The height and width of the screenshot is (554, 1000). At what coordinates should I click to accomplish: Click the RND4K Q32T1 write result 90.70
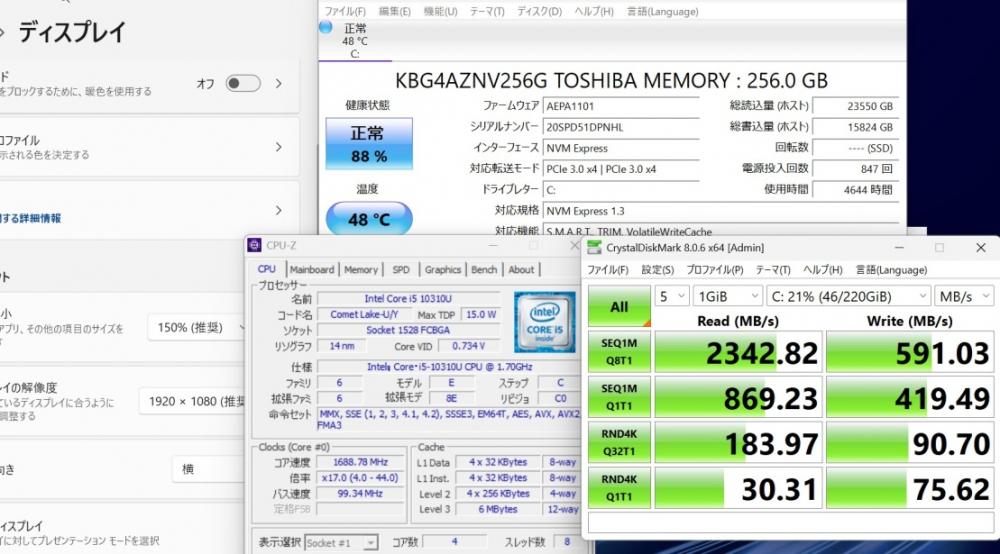click(910, 442)
